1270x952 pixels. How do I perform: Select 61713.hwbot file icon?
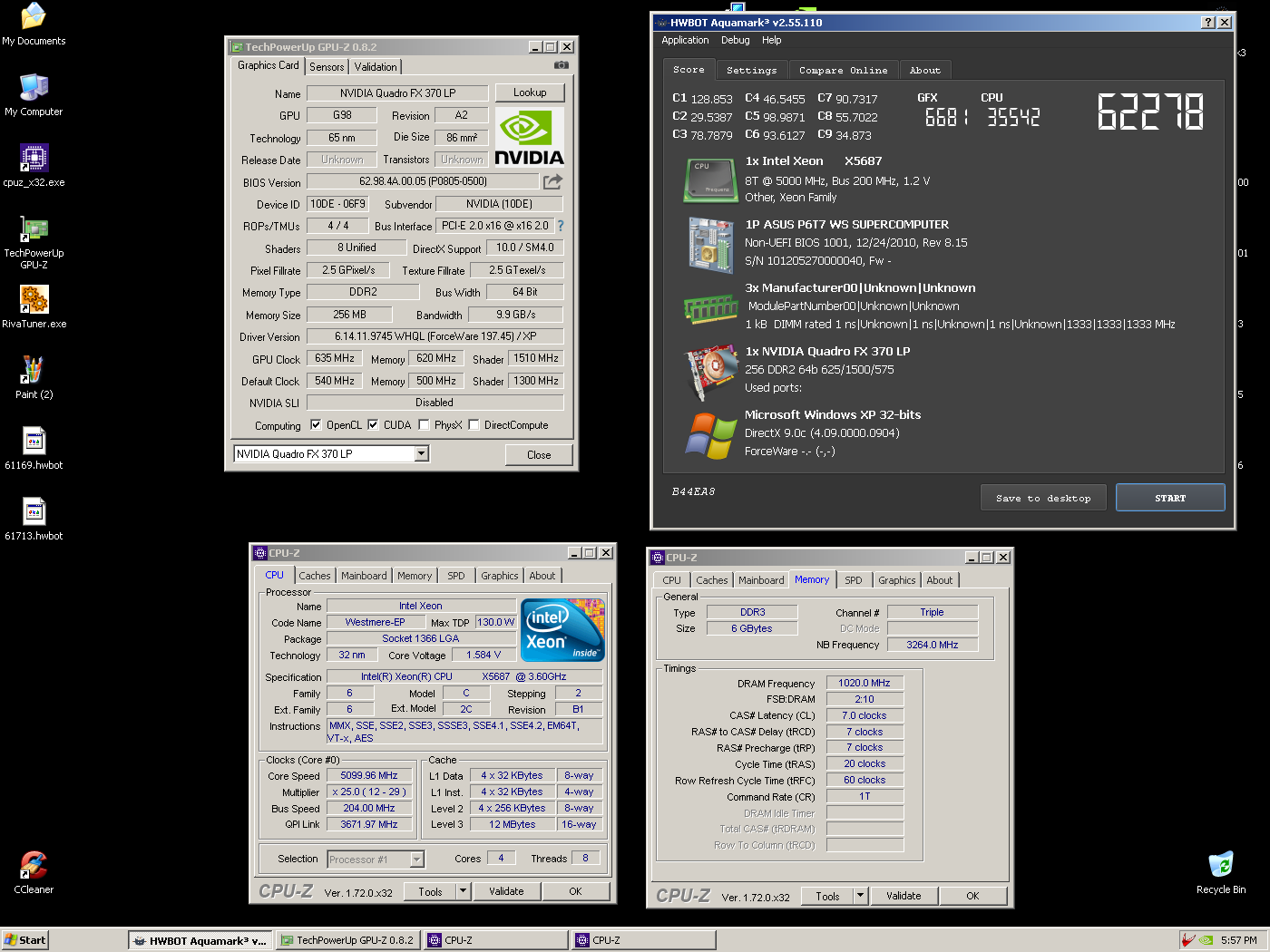(x=34, y=520)
